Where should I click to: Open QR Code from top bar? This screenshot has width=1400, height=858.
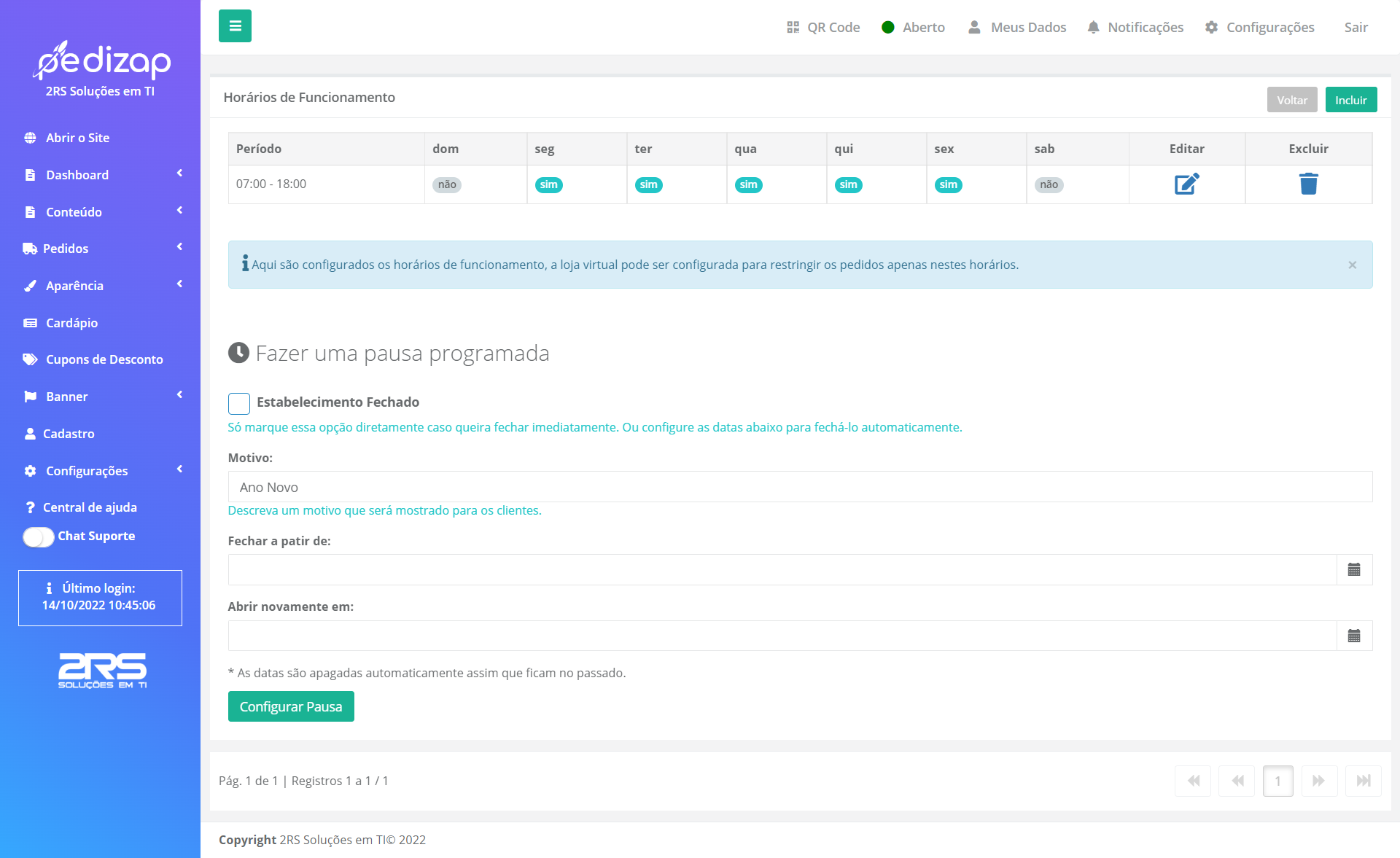click(823, 27)
